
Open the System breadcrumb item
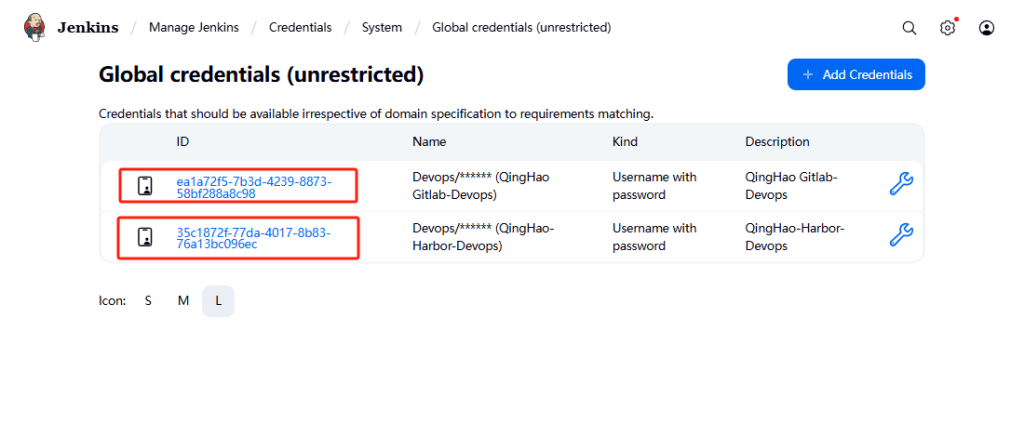coord(382,27)
